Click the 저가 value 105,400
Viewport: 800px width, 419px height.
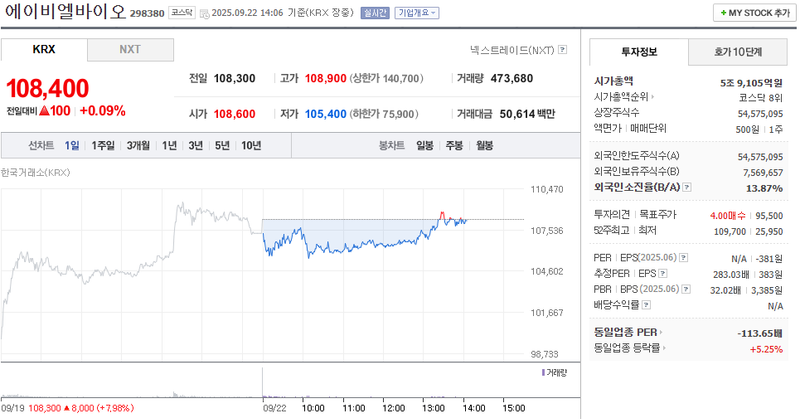click(x=326, y=114)
